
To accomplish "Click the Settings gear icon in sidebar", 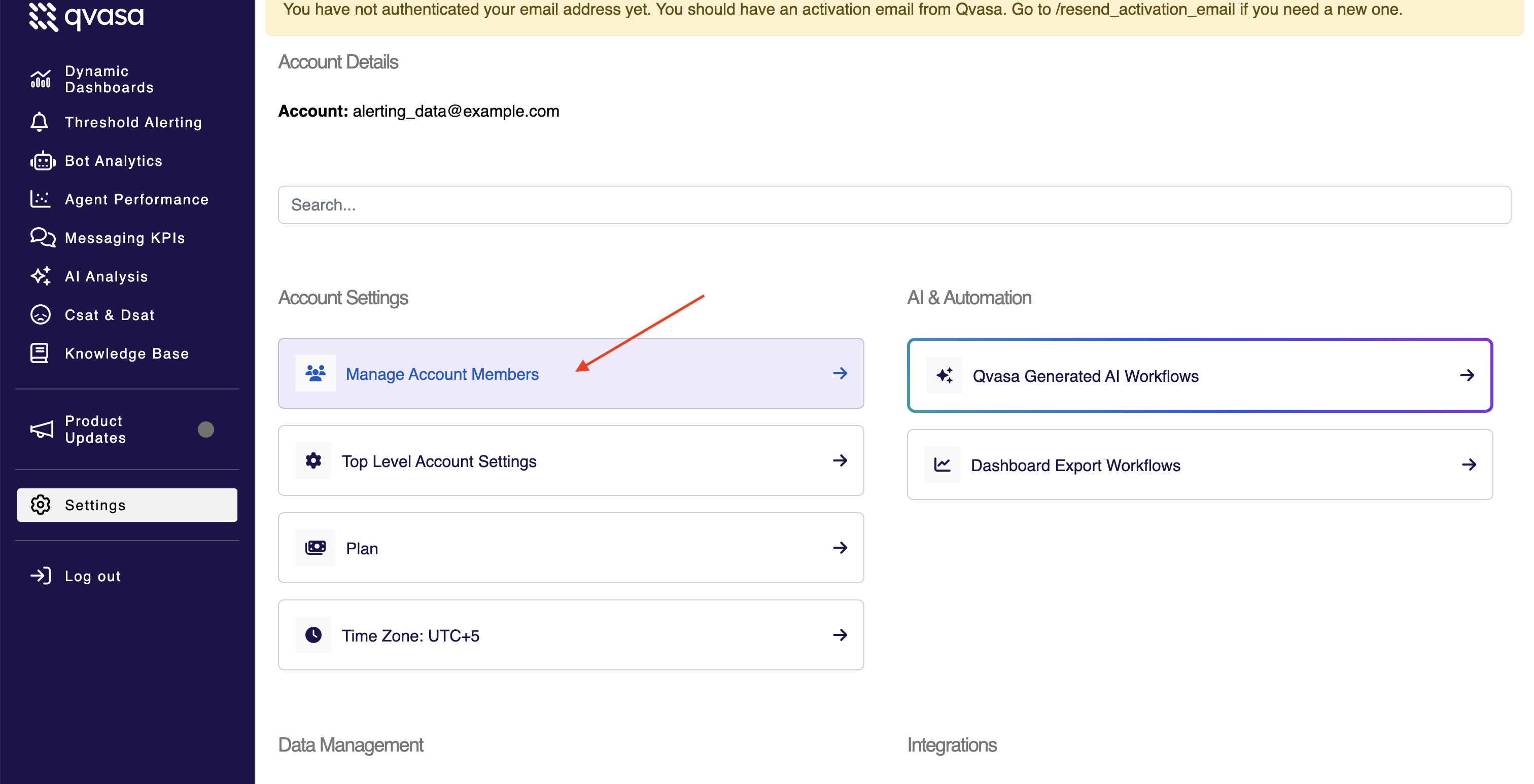I will [41, 505].
